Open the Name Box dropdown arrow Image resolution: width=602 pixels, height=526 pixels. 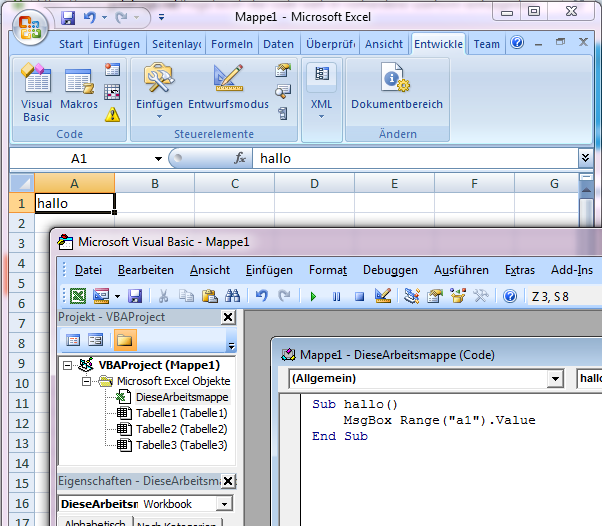pos(158,159)
